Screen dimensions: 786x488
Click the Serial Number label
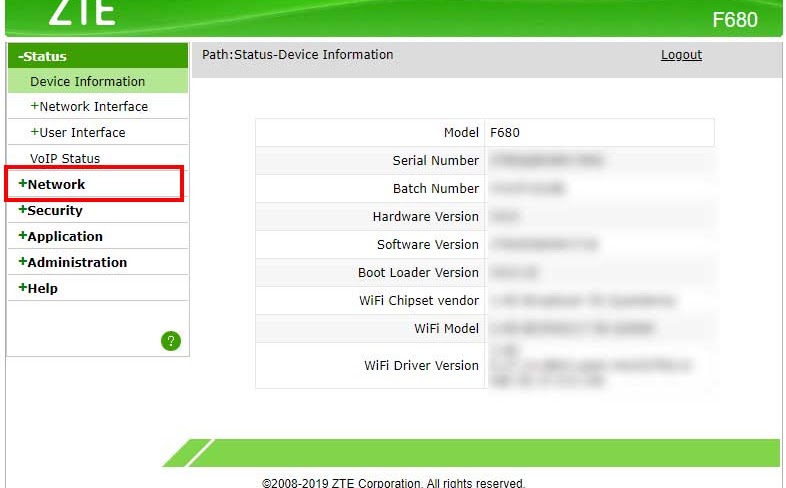pyautogui.click(x=436, y=161)
